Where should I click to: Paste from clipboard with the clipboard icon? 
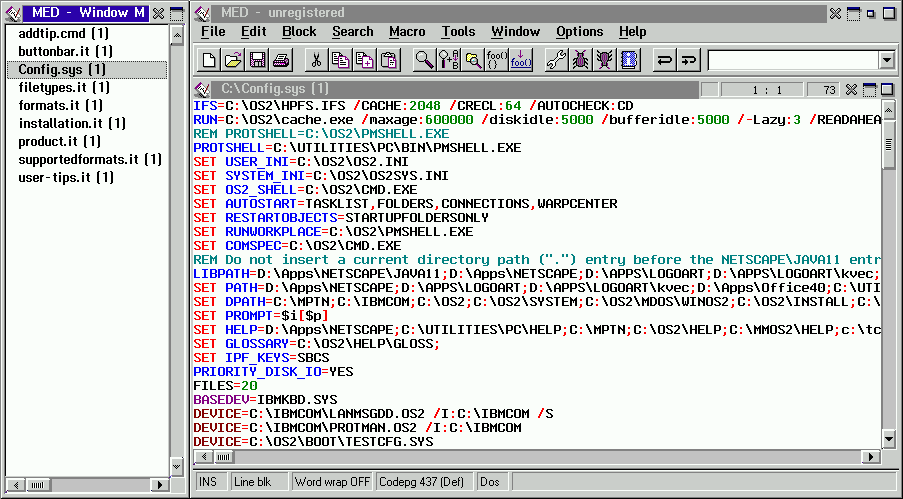[x=389, y=60]
